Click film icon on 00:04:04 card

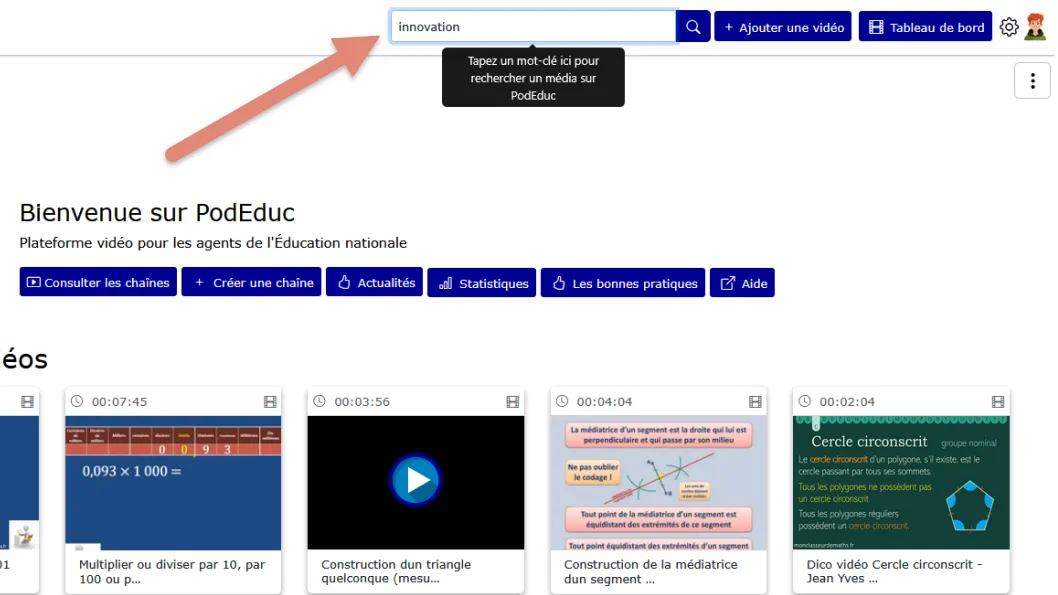tap(755, 401)
